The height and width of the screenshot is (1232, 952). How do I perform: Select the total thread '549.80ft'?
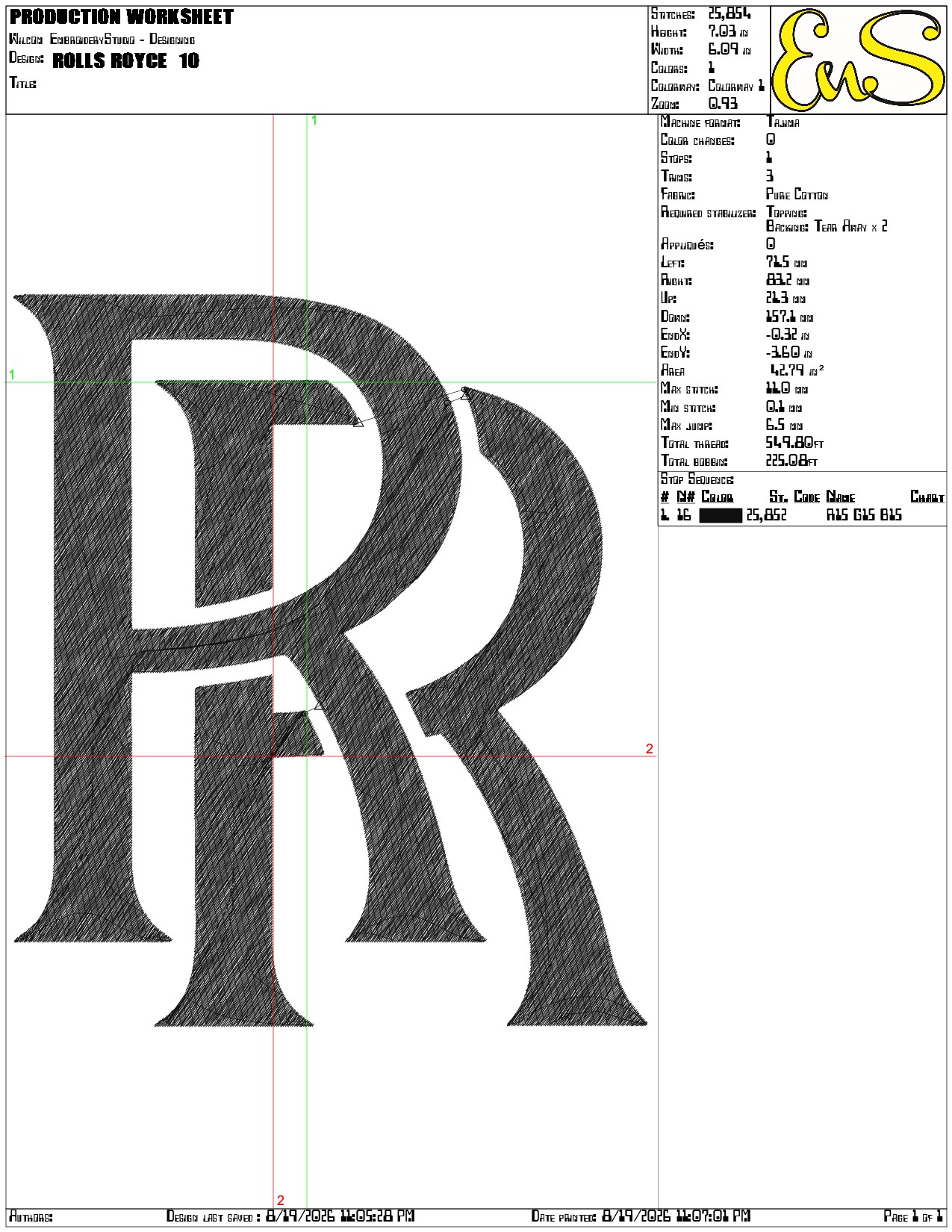click(795, 443)
